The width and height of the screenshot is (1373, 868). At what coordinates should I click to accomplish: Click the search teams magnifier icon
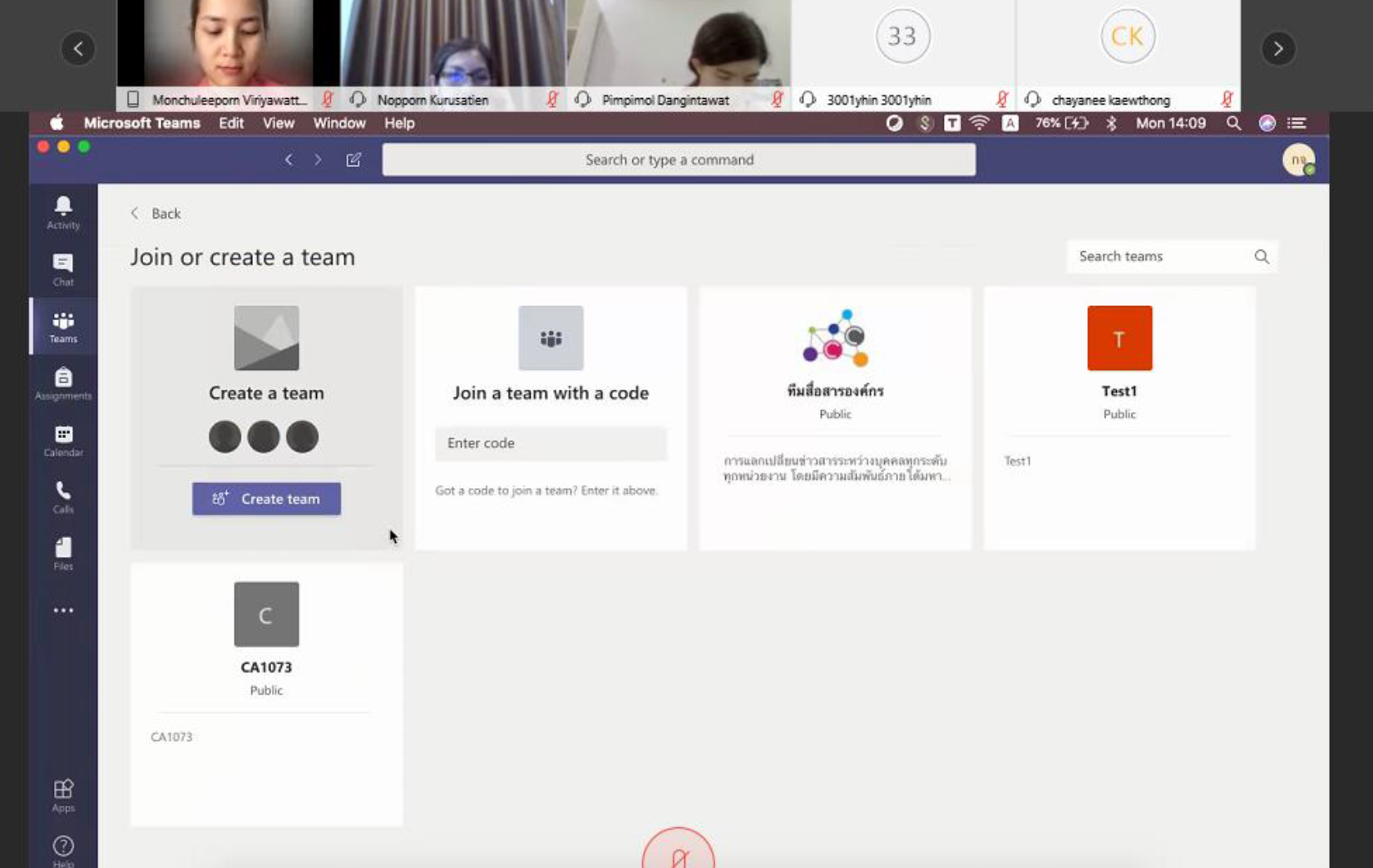[x=1261, y=257]
